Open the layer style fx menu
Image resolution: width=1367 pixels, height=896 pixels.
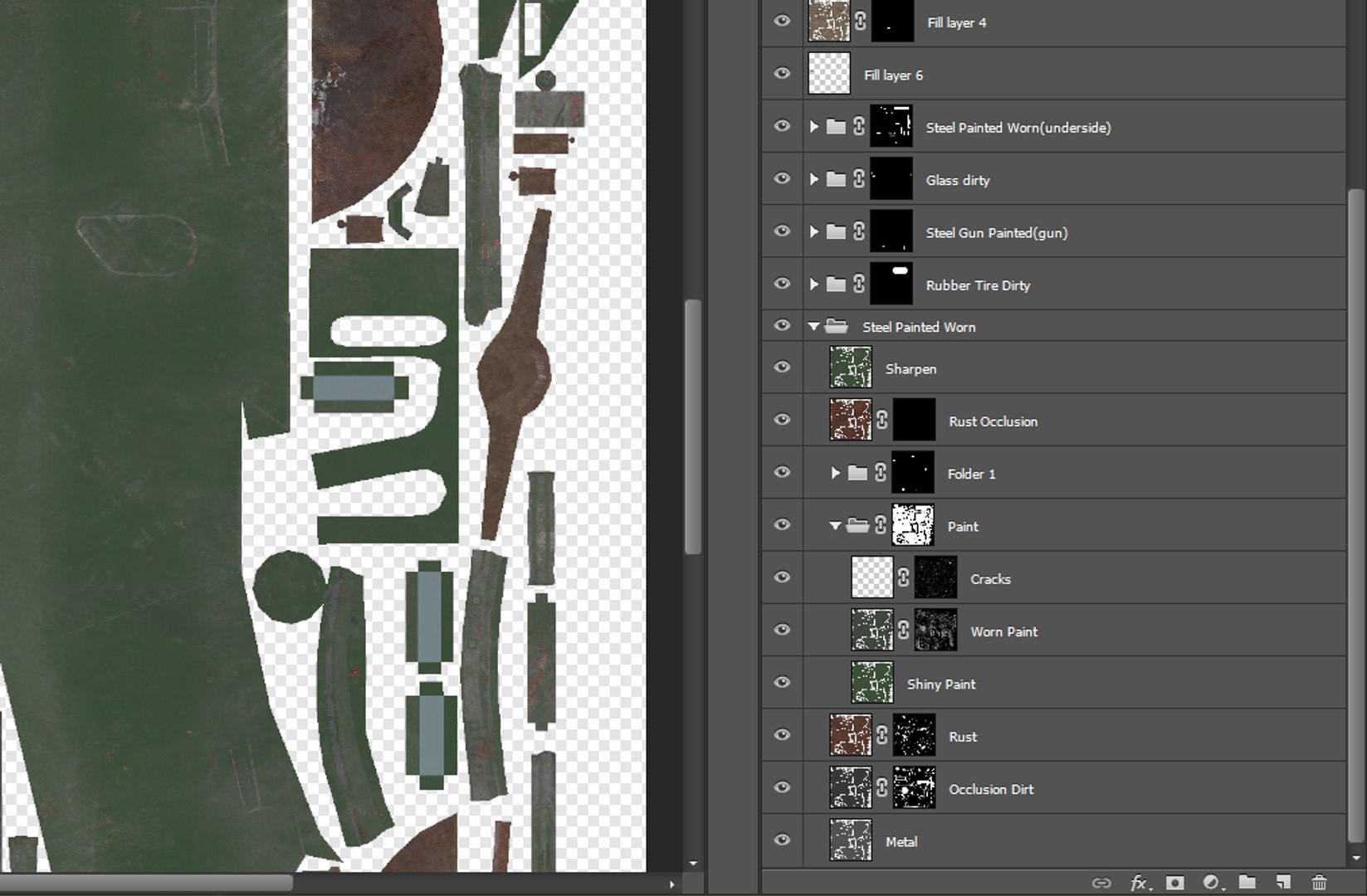tap(1140, 883)
